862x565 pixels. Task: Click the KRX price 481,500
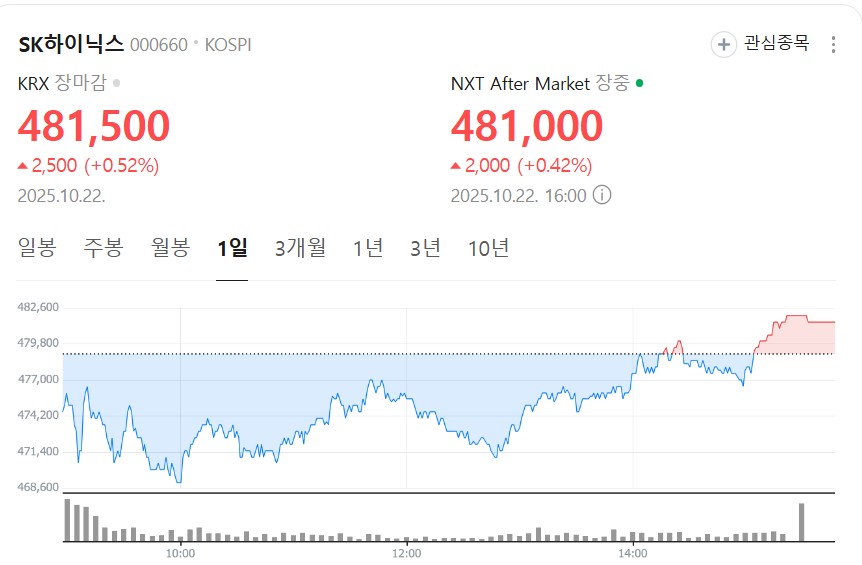click(94, 126)
